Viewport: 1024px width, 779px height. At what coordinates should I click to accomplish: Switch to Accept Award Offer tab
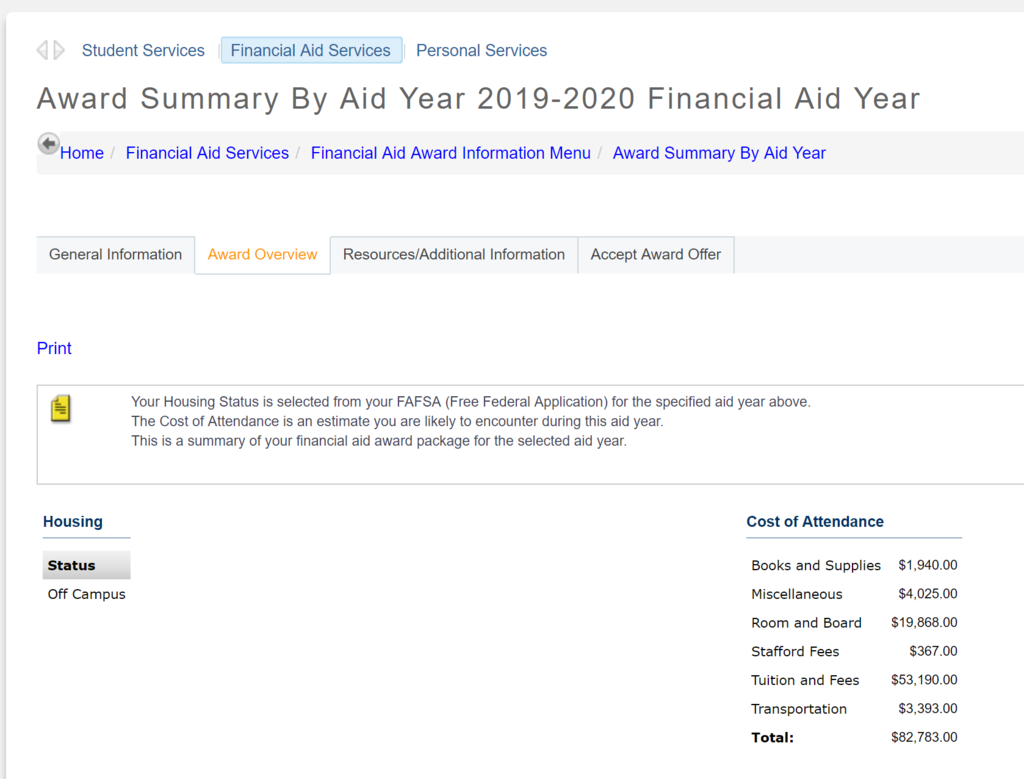click(655, 254)
